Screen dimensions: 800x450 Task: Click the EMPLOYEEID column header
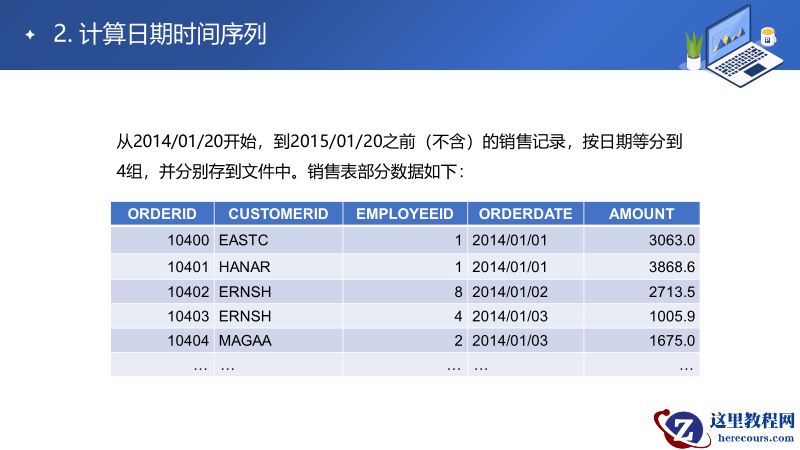pyautogui.click(x=405, y=213)
